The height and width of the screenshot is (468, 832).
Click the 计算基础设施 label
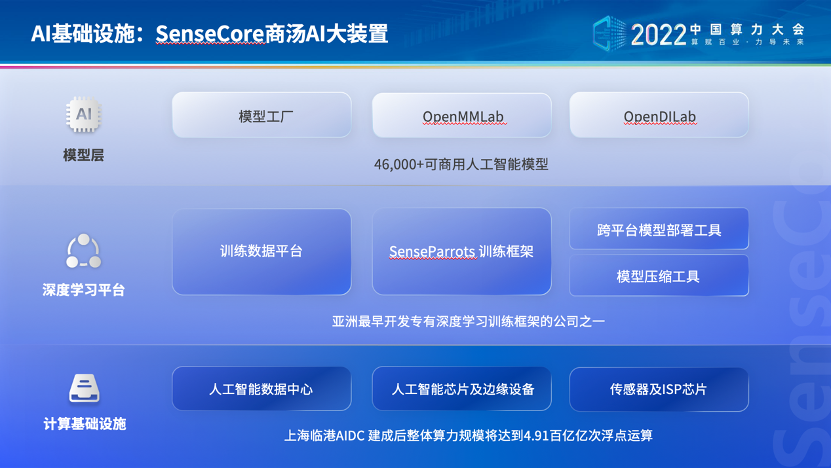tap(84, 423)
